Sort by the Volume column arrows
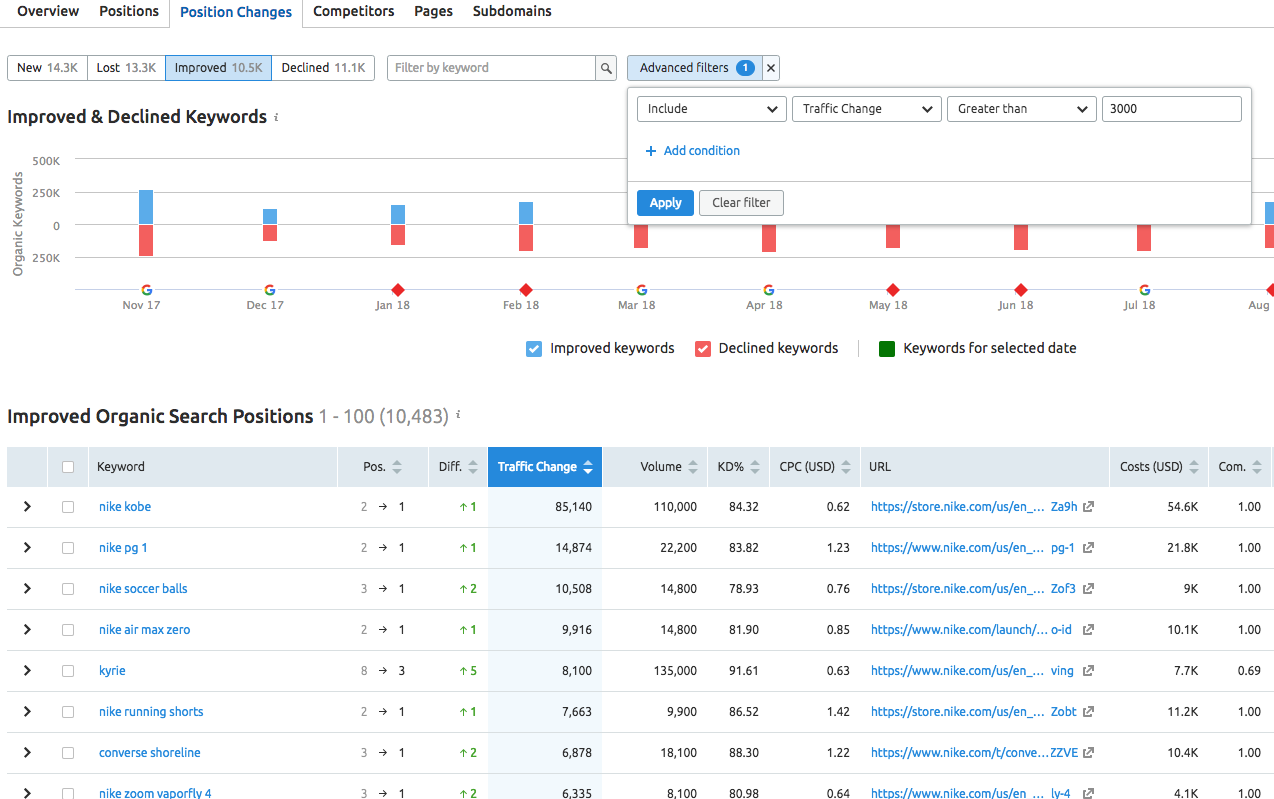Viewport: 1274px width, 799px height. 692,467
